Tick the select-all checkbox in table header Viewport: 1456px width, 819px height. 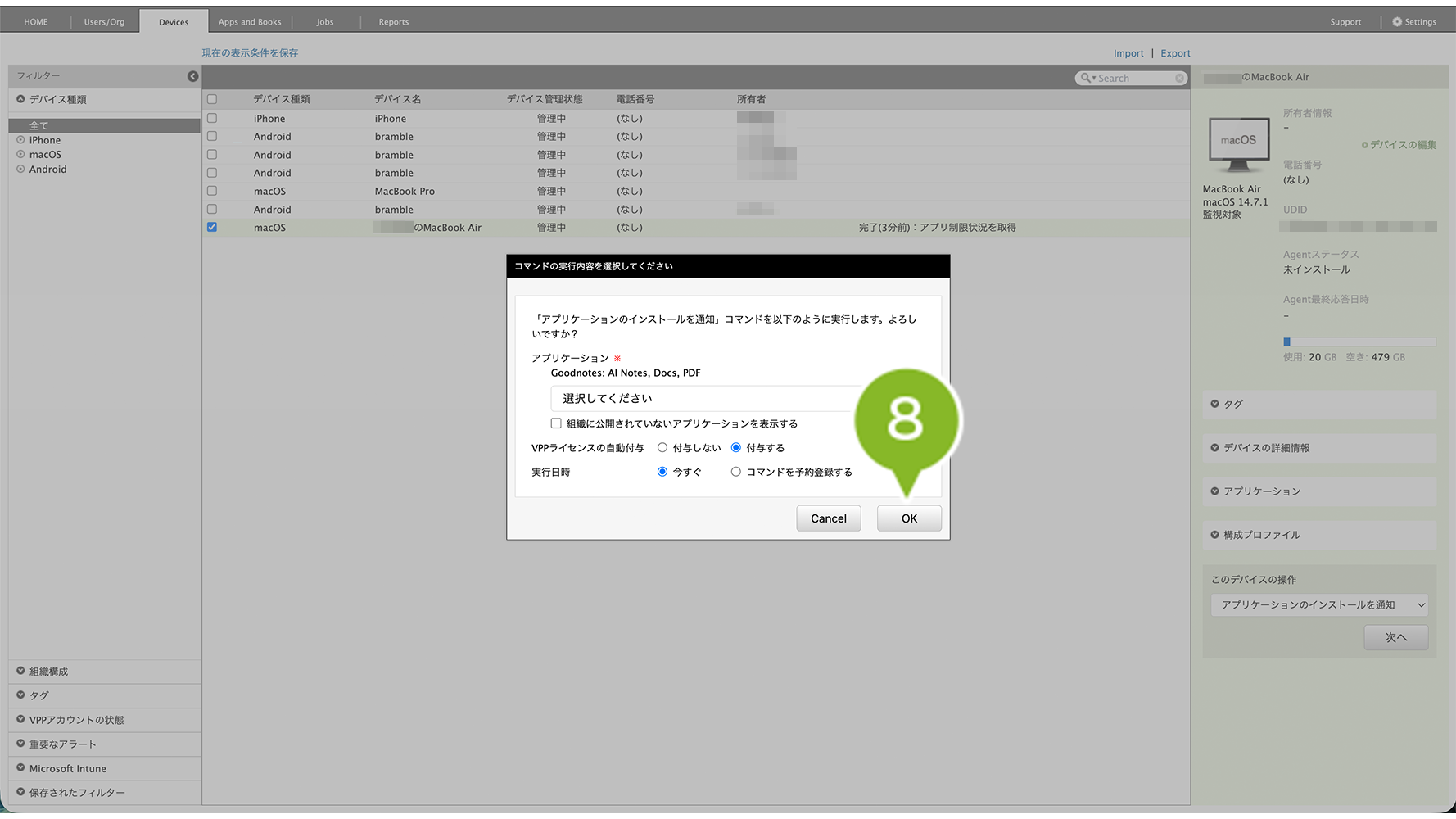click(x=212, y=99)
